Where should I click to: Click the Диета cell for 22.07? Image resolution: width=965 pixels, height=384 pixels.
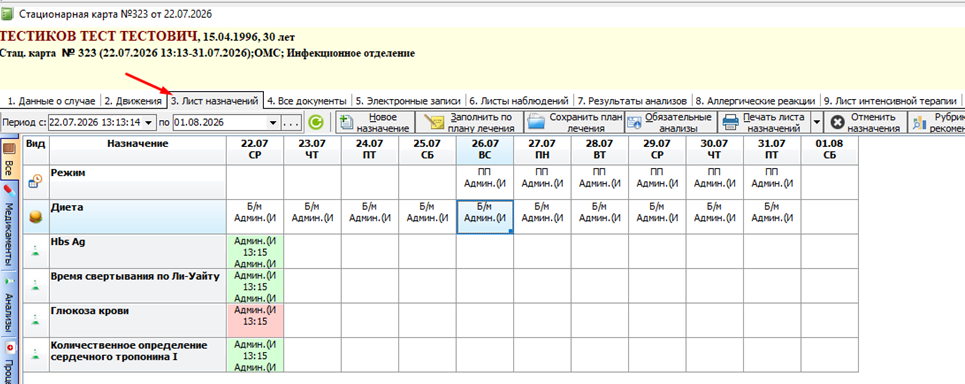coord(255,216)
